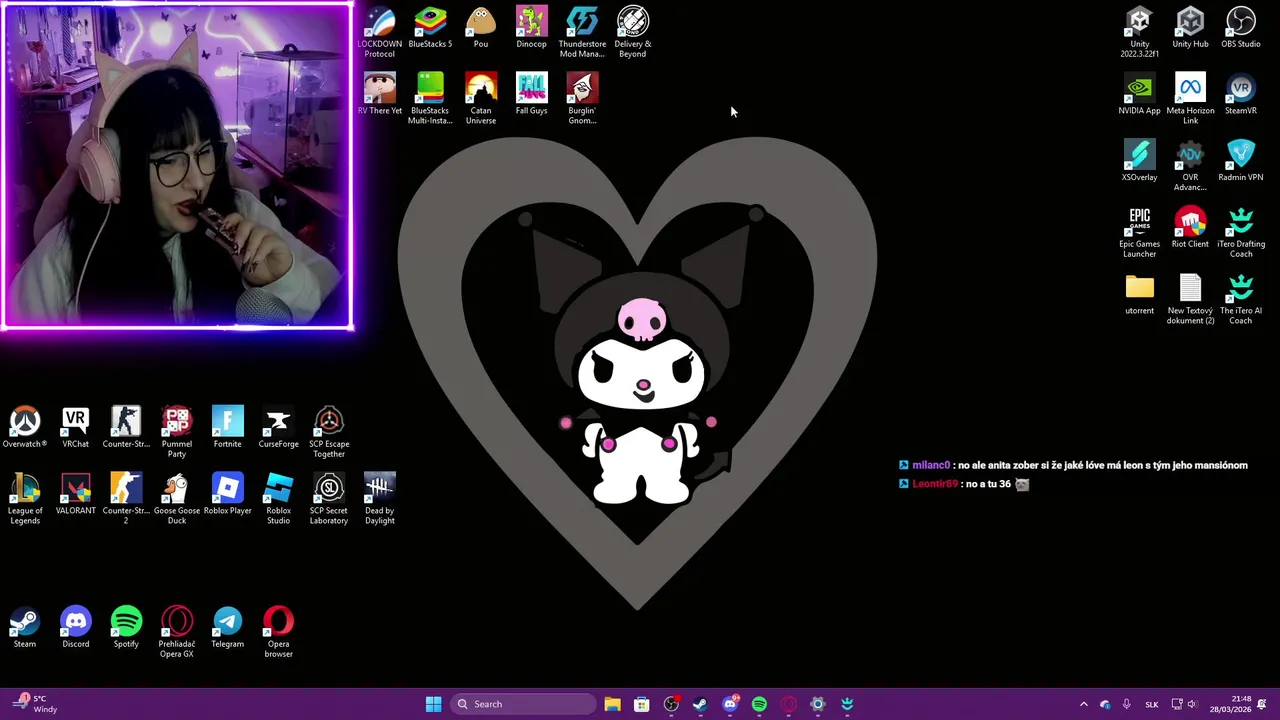Screen dimensions: 1280x720
Task: Select the Epic Games Launcher icon
Action: (x=1139, y=232)
